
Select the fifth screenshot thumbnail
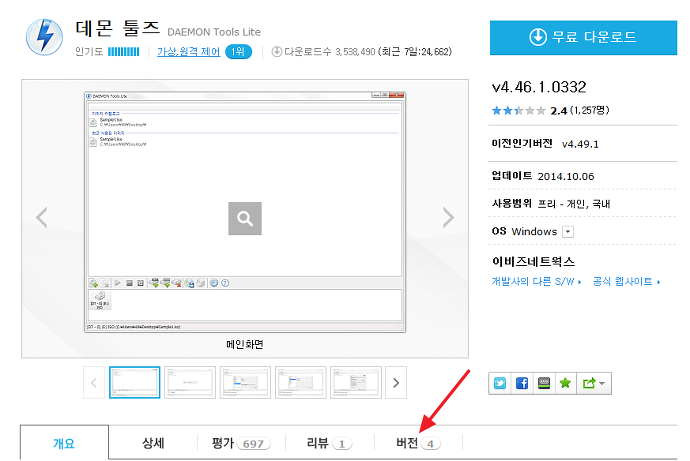356,382
